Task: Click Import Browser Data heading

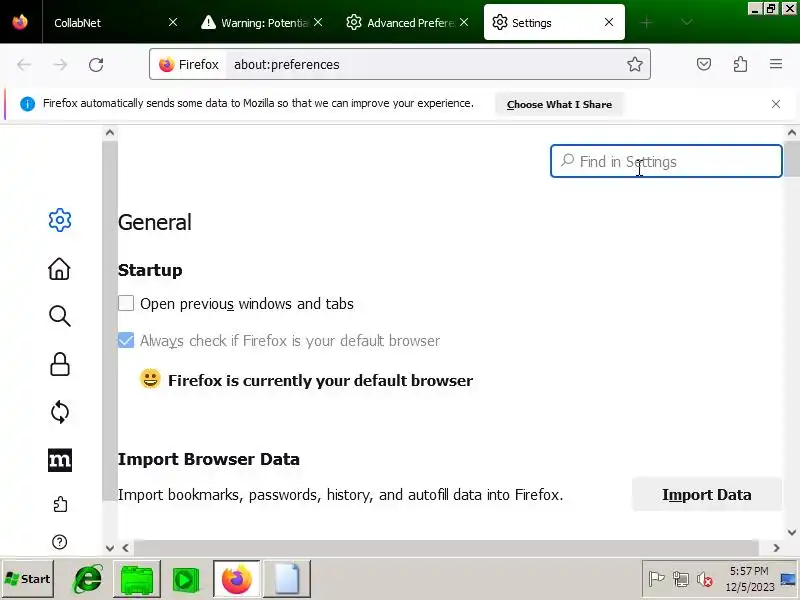Action: coord(209,459)
